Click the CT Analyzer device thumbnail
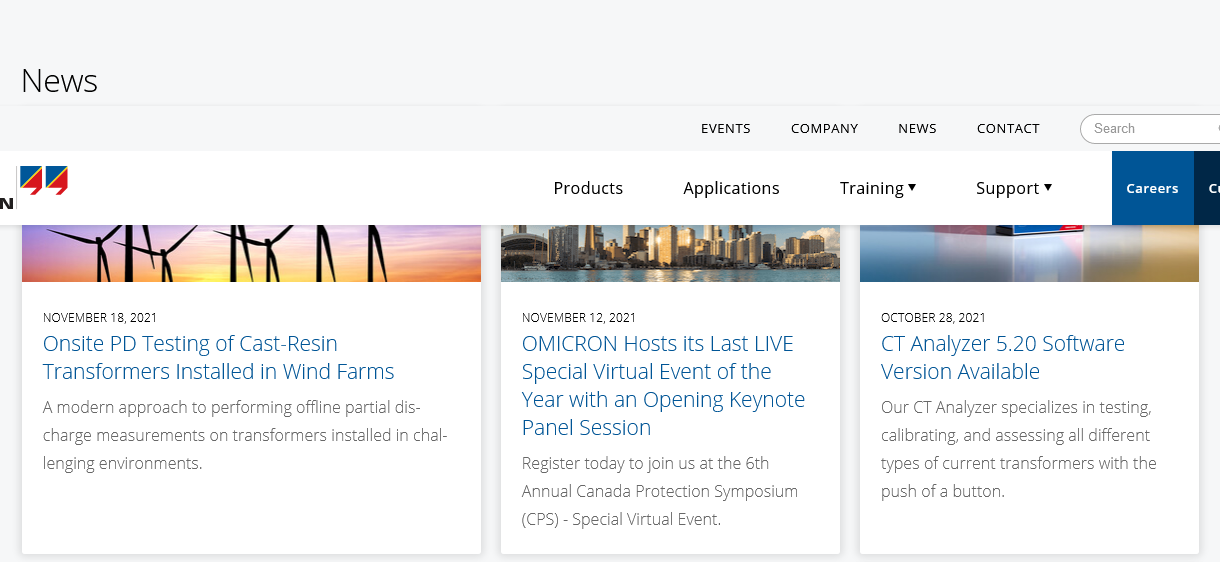 (x=1029, y=253)
